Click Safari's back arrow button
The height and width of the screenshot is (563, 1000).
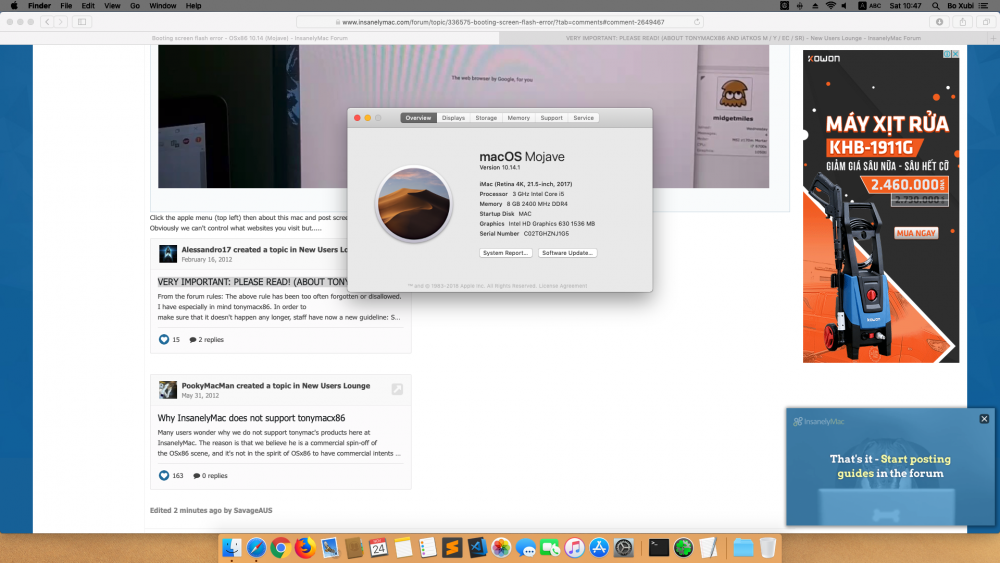click(x=47, y=22)
